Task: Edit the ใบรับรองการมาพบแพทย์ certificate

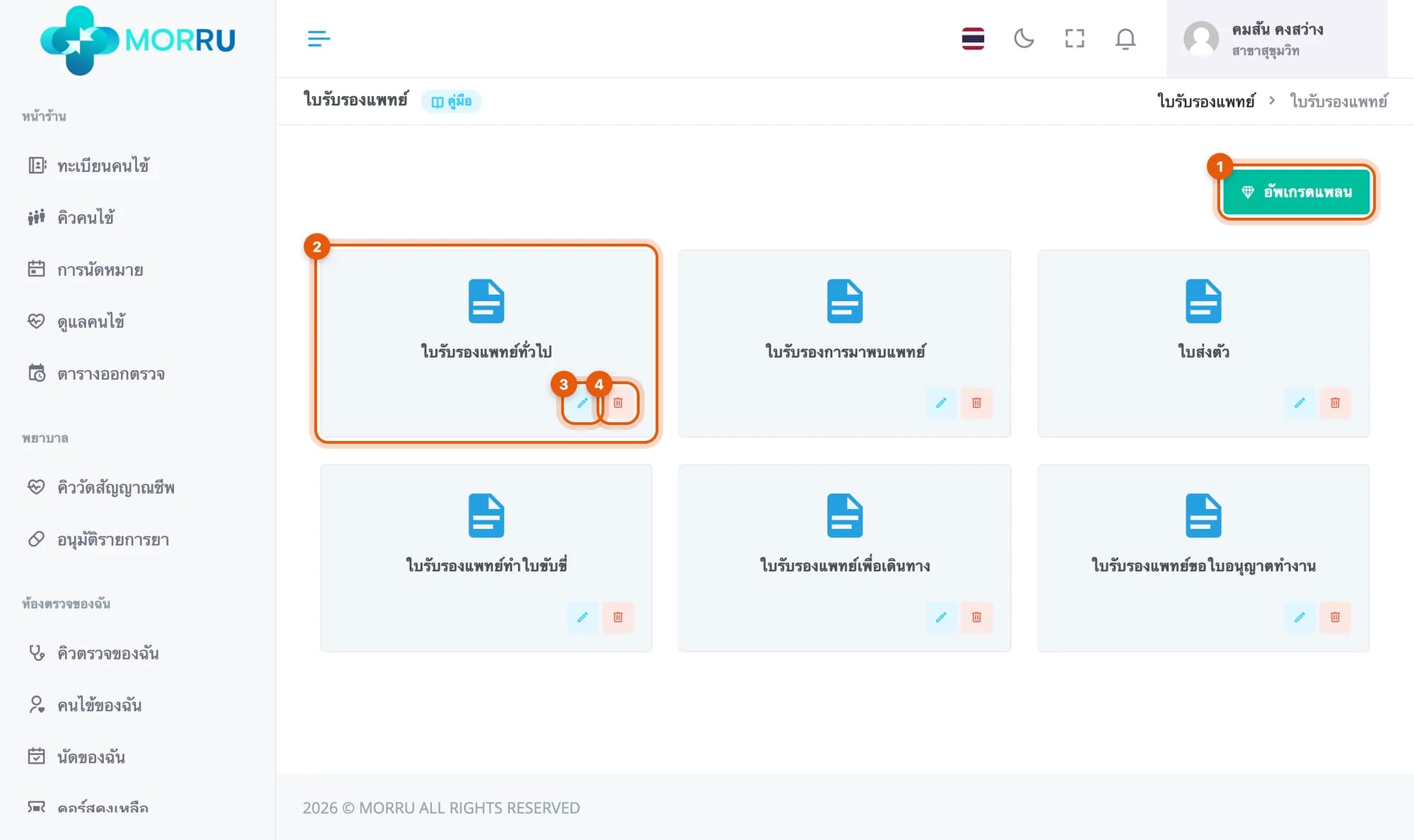Action: 941,403
